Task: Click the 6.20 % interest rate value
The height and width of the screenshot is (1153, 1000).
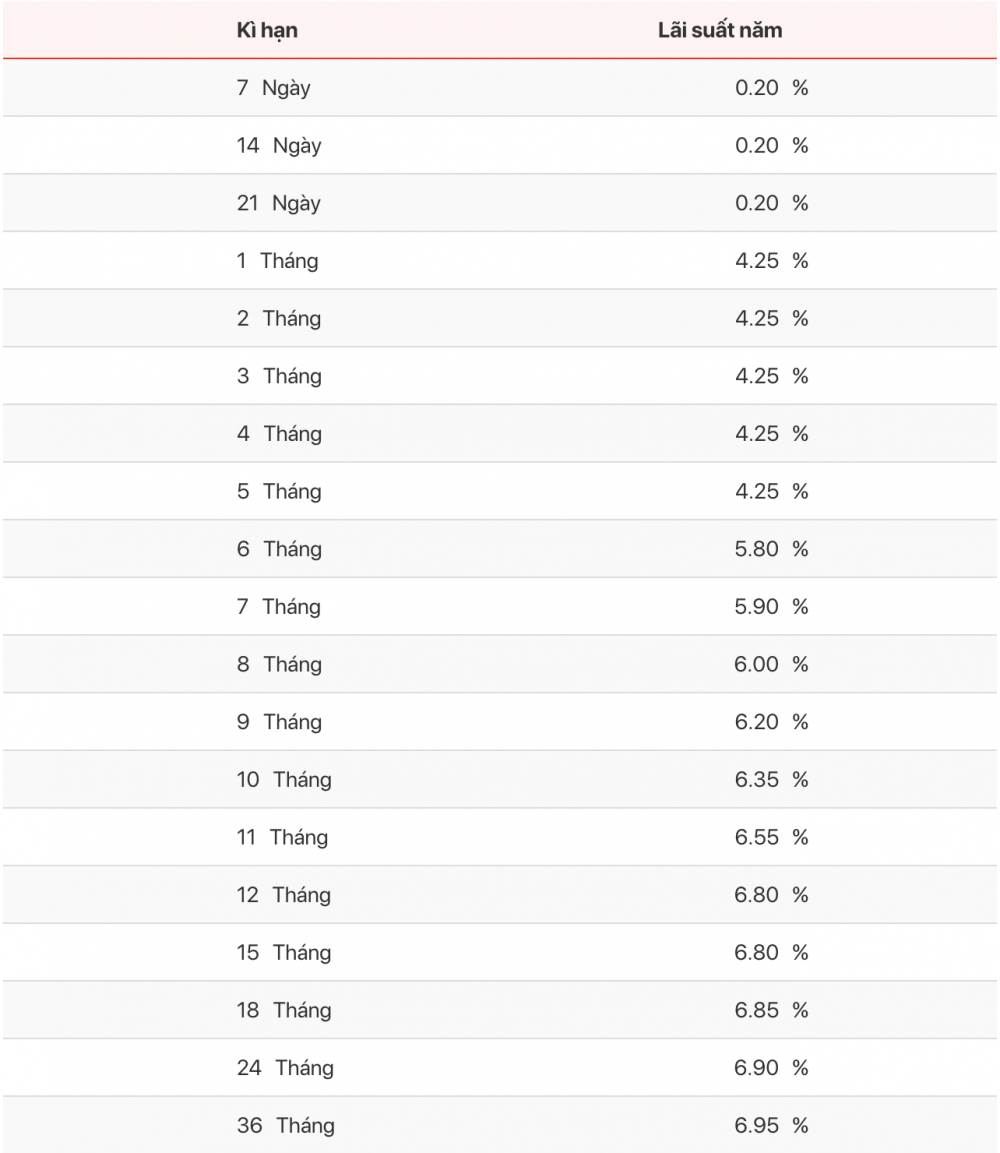Action: 771,721
